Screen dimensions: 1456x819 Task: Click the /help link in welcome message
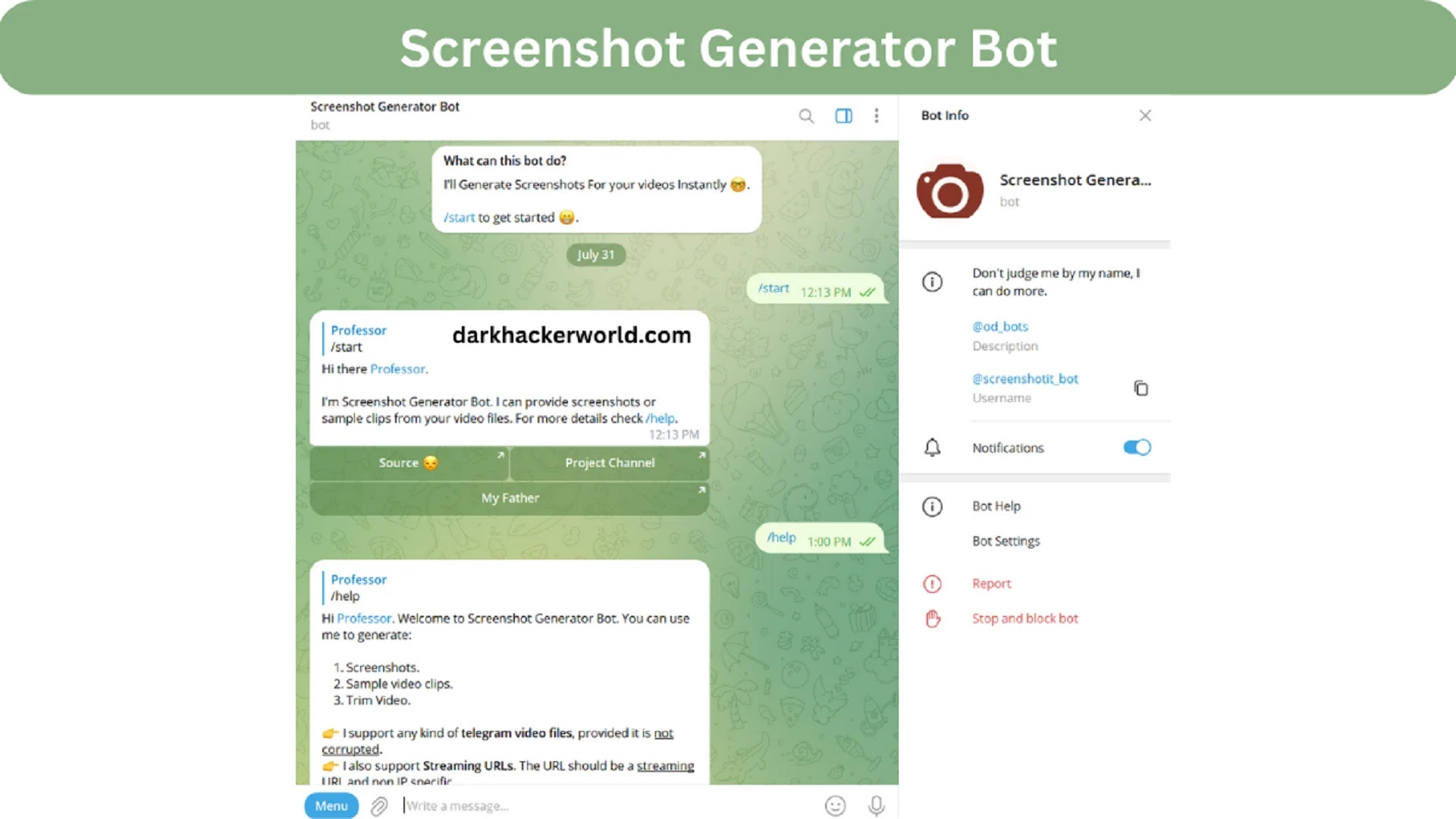[x=660, y=419]
